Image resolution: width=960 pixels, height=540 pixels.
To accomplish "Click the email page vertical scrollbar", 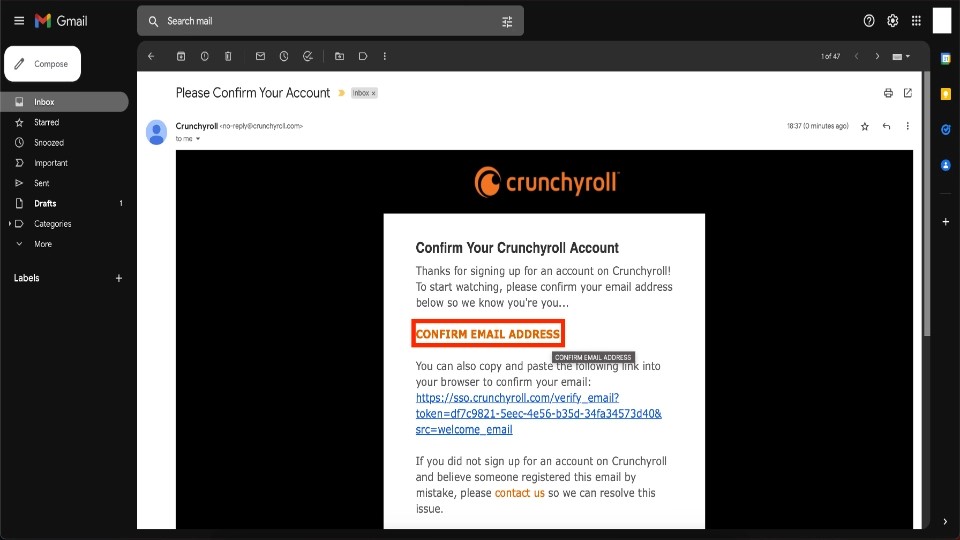I will tap(926, 203).
